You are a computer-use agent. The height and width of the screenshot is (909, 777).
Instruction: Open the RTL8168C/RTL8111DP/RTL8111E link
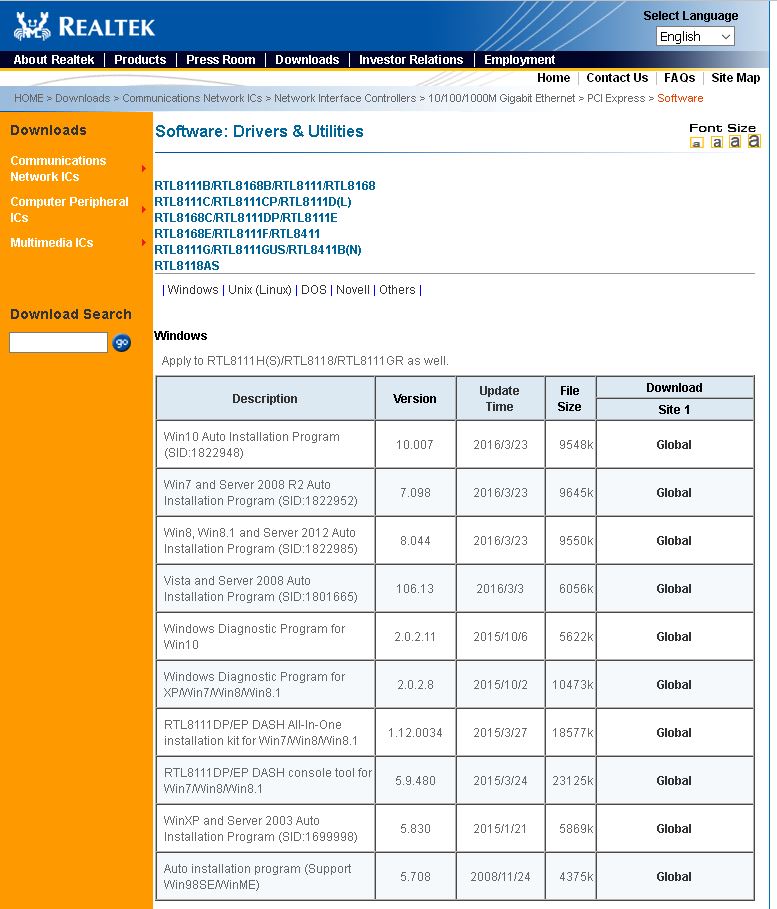[246, 217]
